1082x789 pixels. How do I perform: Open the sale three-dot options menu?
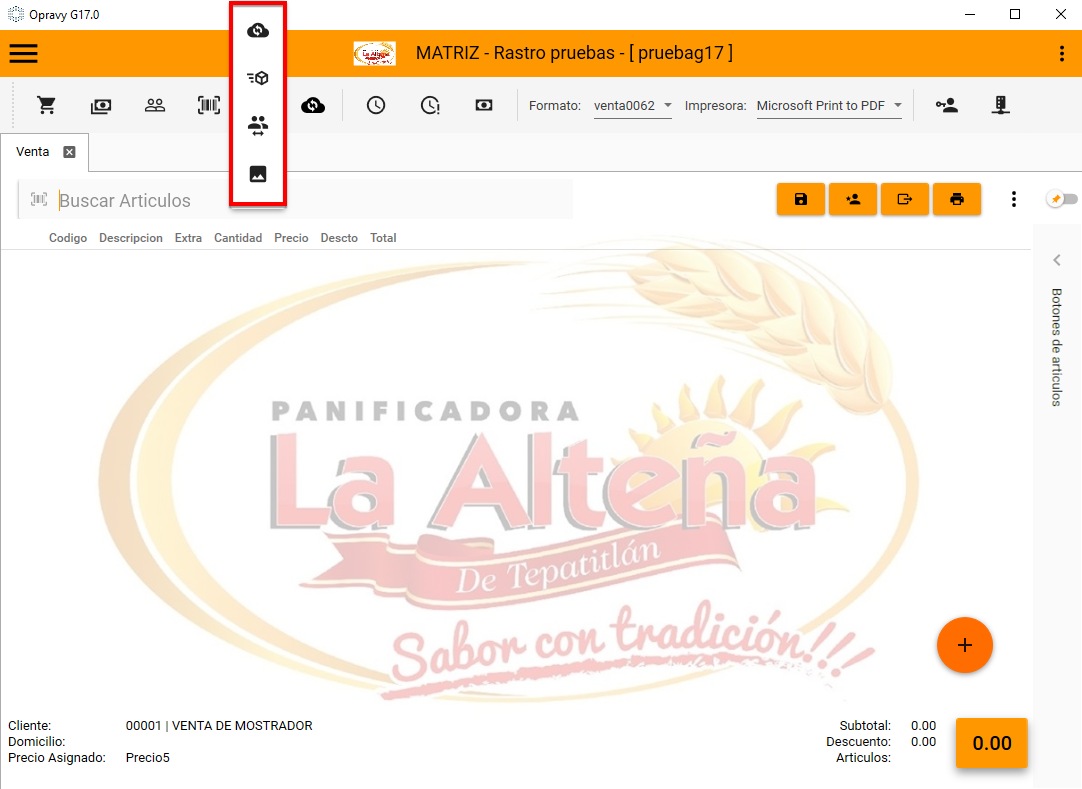1014,199
